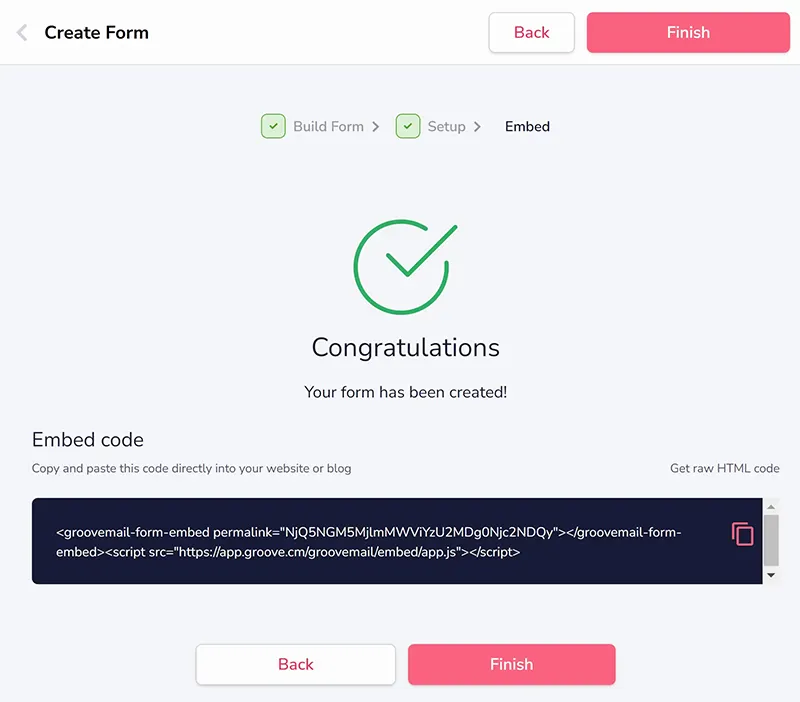Go to the Setup step
The height and width of the screenshot is (702, 800).
pos(446,127)
